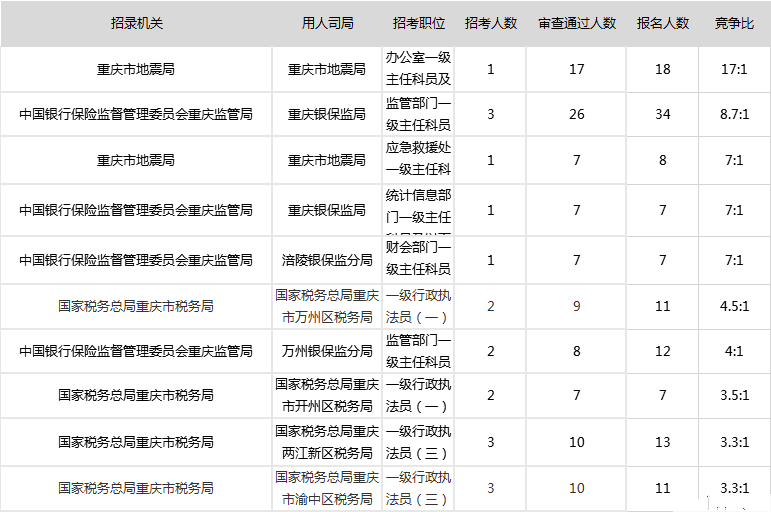Click the value 17 in 审查通过人数 column
Viewport: 771px width, 512px height.
[577, 69]
